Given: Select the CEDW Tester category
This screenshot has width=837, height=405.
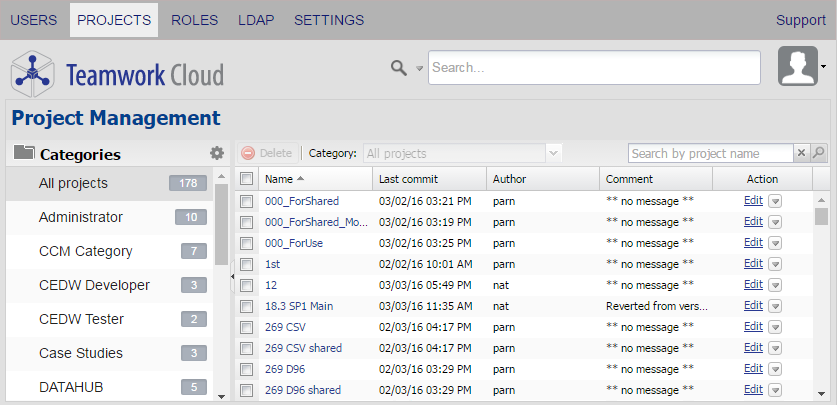Looking at the screenshot, I should tap(109, 319).
